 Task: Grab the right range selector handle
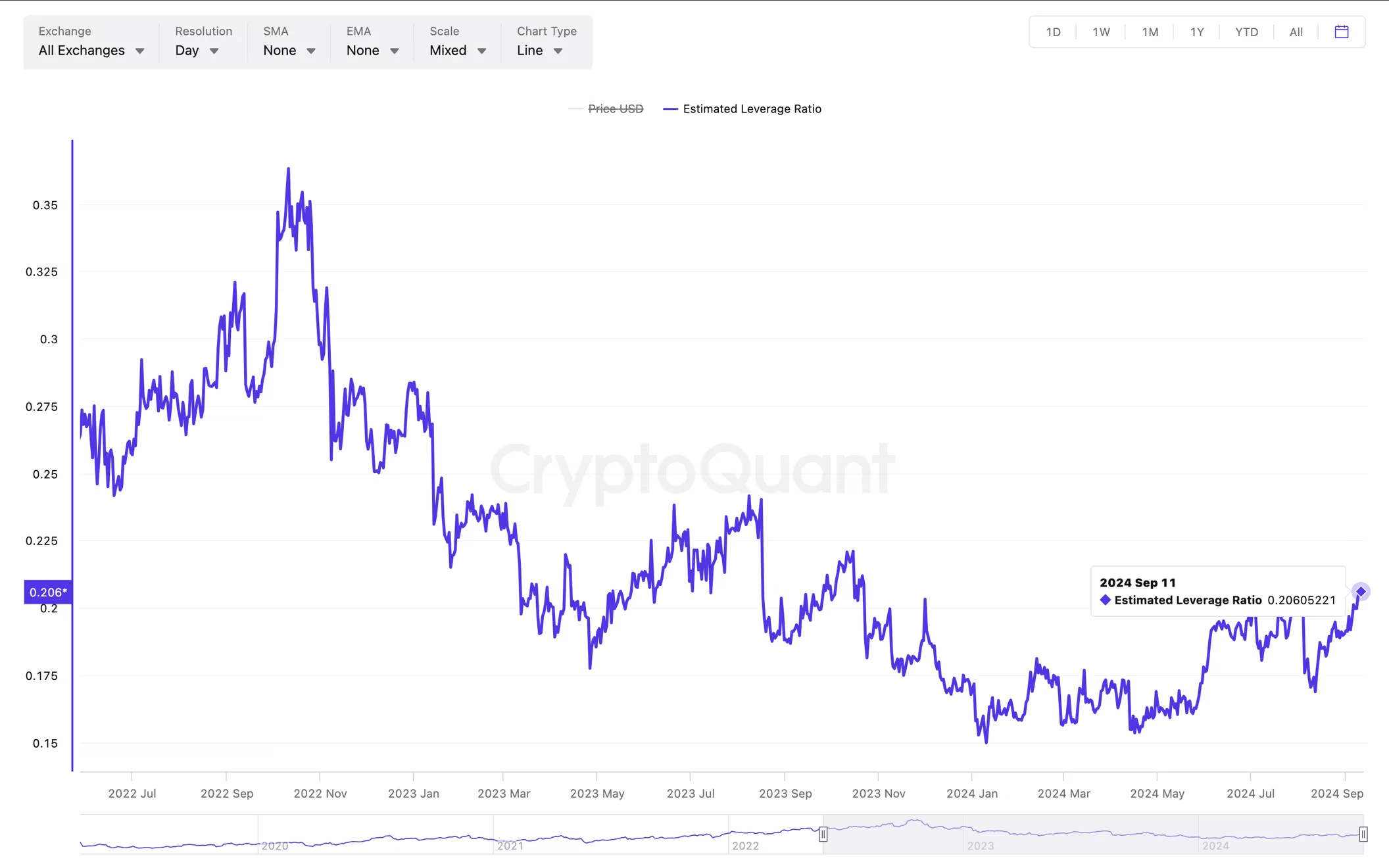click(x=1363, y=834)
